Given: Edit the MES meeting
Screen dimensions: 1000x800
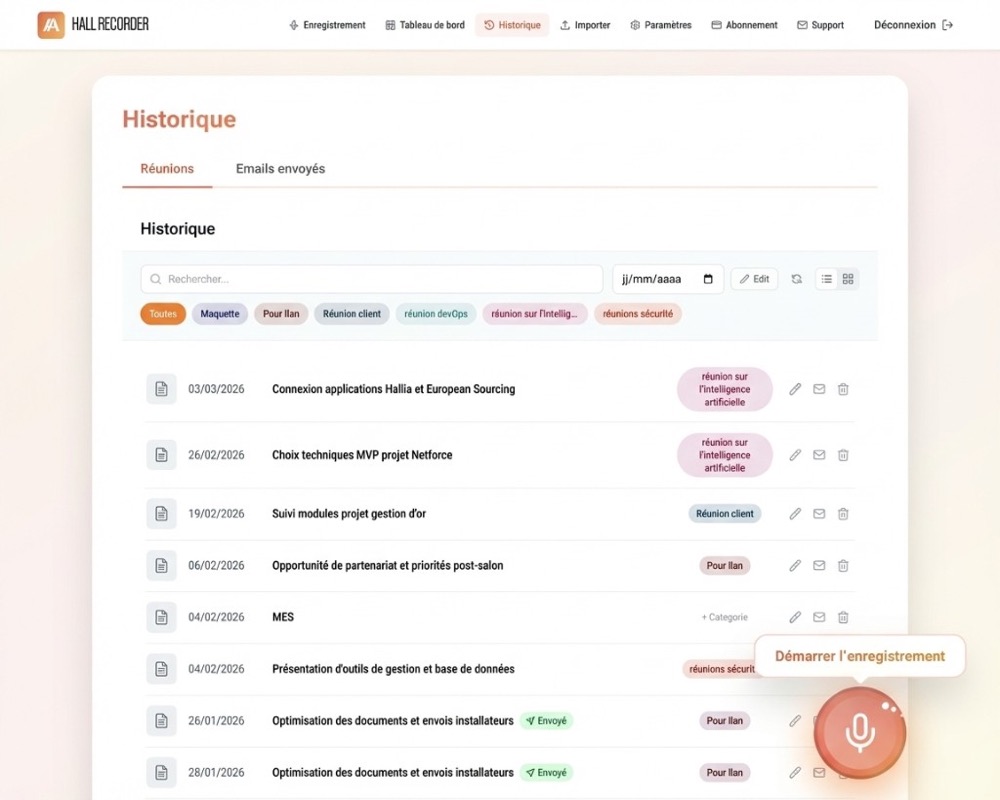Looking at the screenshot, I should (x=795, y=617).
